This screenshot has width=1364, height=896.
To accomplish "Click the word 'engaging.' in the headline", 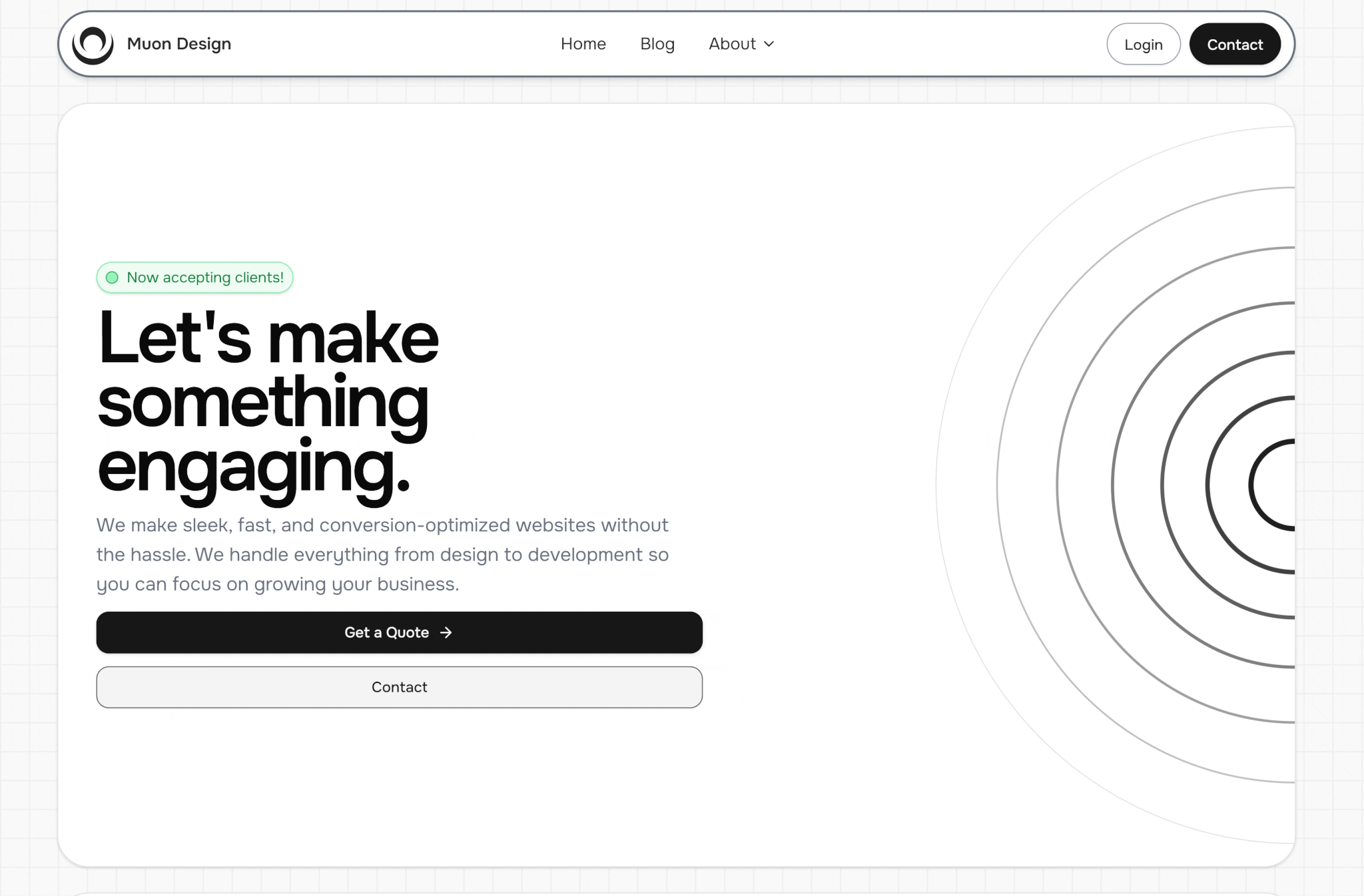I will (253, 468).
